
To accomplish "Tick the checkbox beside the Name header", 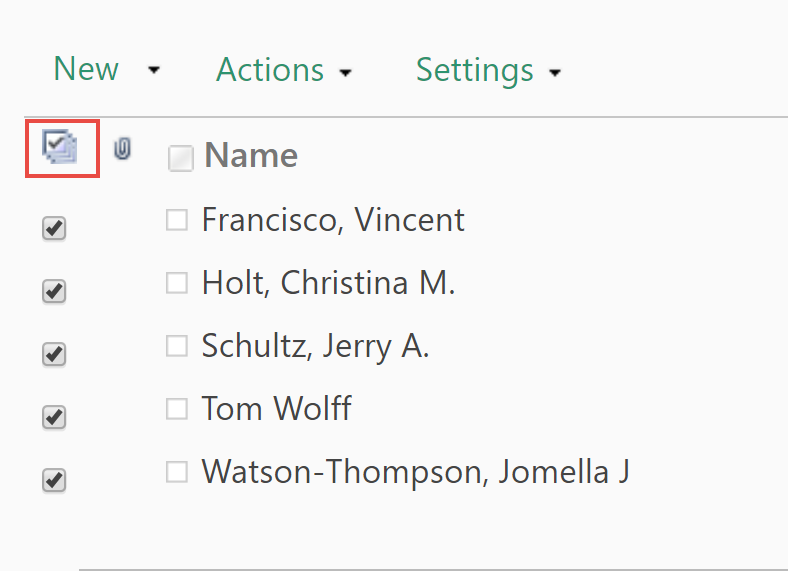I will click(x=181, y=158).
